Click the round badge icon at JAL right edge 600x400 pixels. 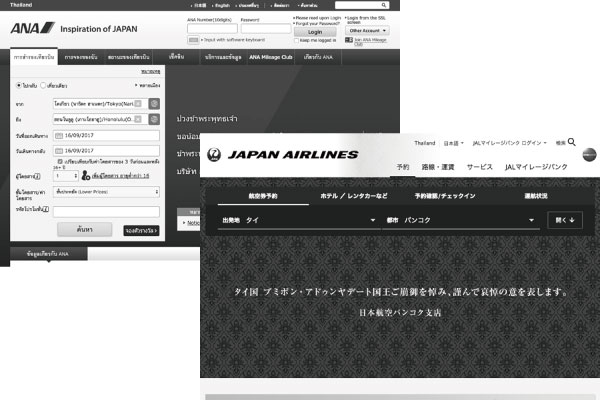coord(589,155)
